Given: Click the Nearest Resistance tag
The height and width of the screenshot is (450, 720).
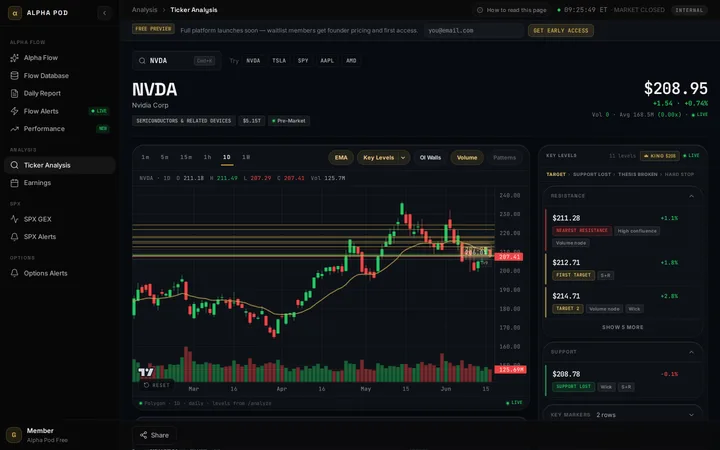Looking at the screenshot, I should tap(582, 231).
